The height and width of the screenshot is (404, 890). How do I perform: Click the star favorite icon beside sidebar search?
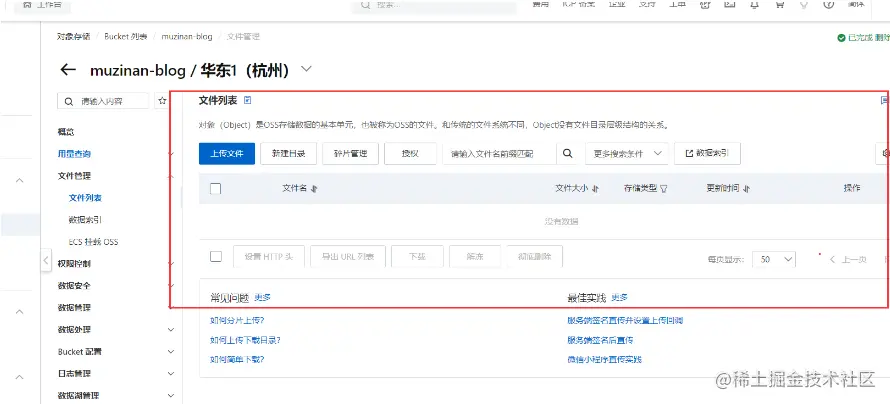coord(162,101)
